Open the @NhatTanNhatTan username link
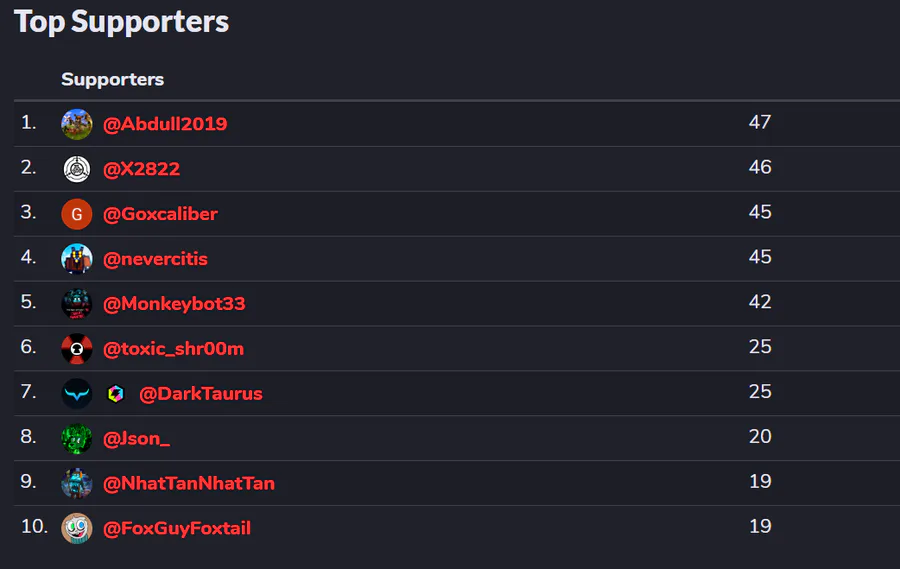The height and width of the screenshot is (569, 900). click(188, 483)
